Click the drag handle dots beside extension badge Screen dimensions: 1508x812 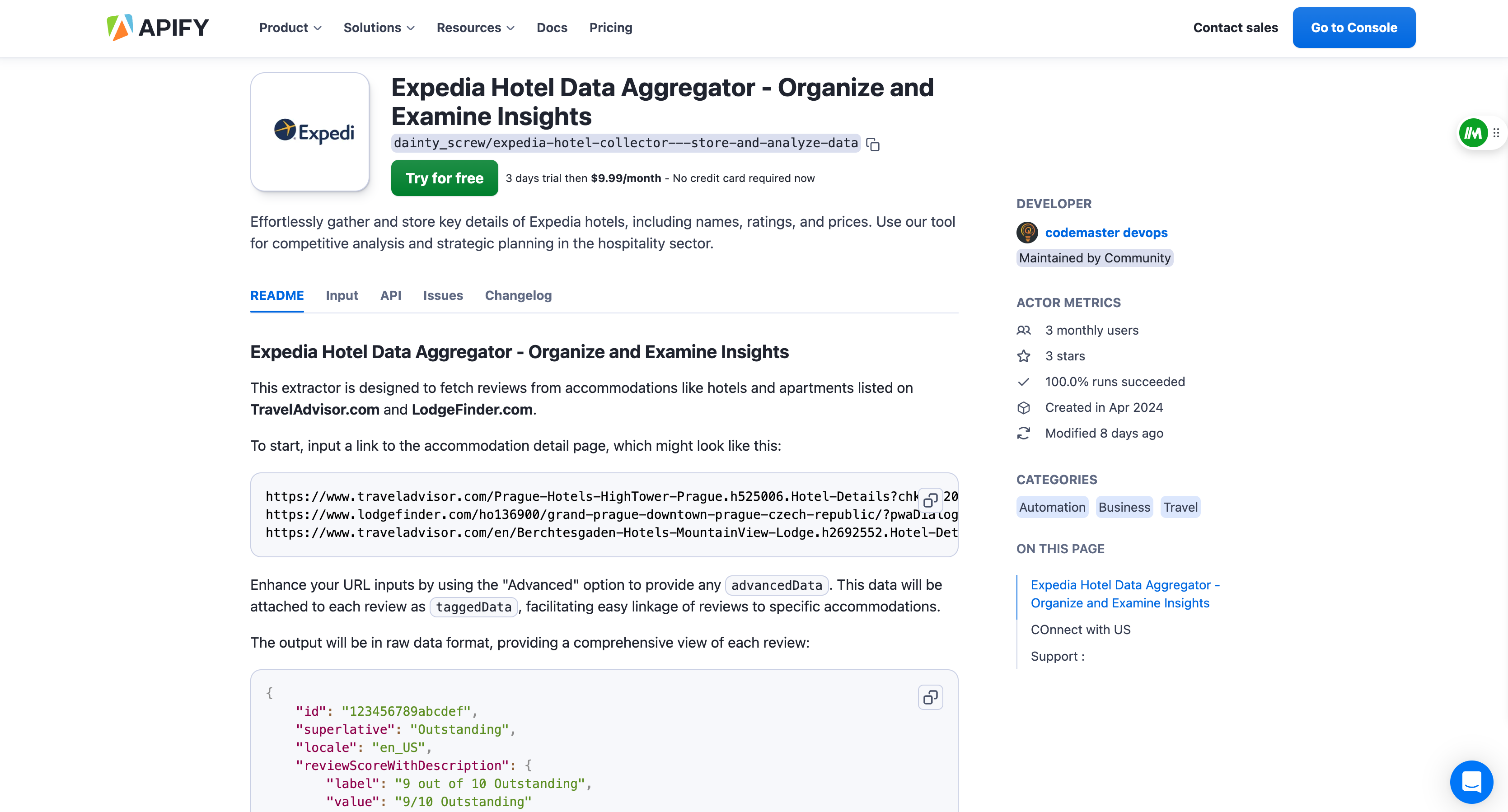tap(1496, 133)
